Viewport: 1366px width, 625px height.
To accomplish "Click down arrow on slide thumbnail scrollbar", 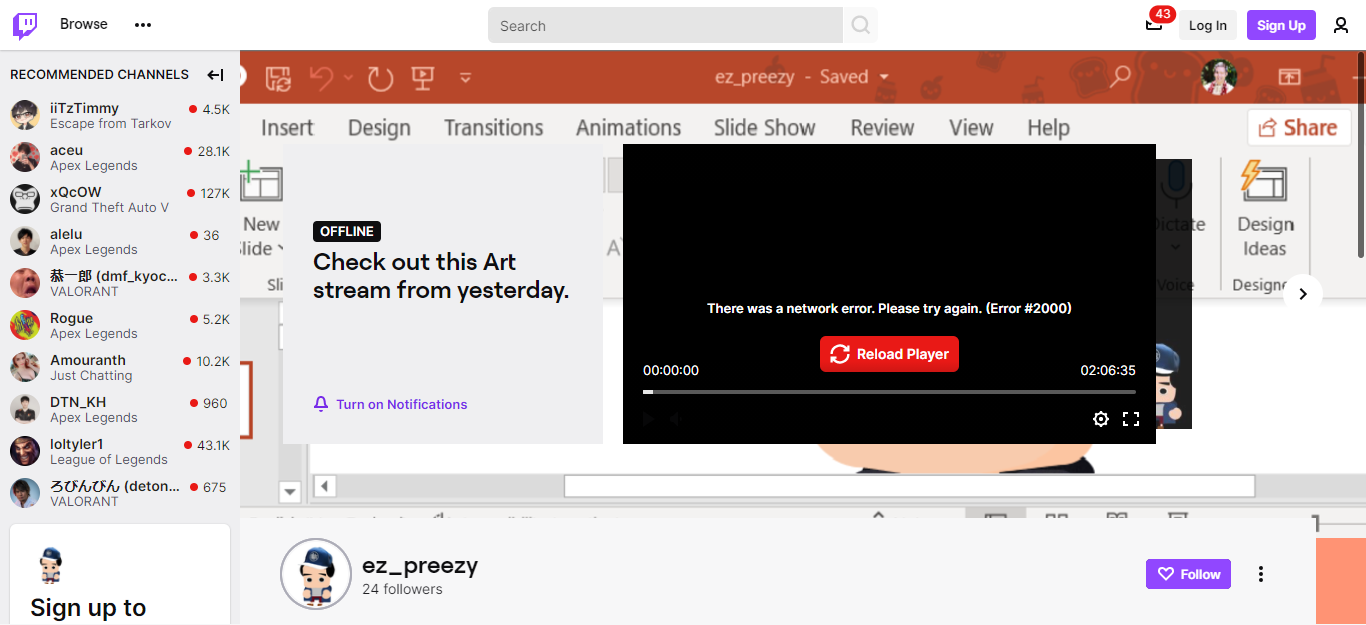I will 290,491.
